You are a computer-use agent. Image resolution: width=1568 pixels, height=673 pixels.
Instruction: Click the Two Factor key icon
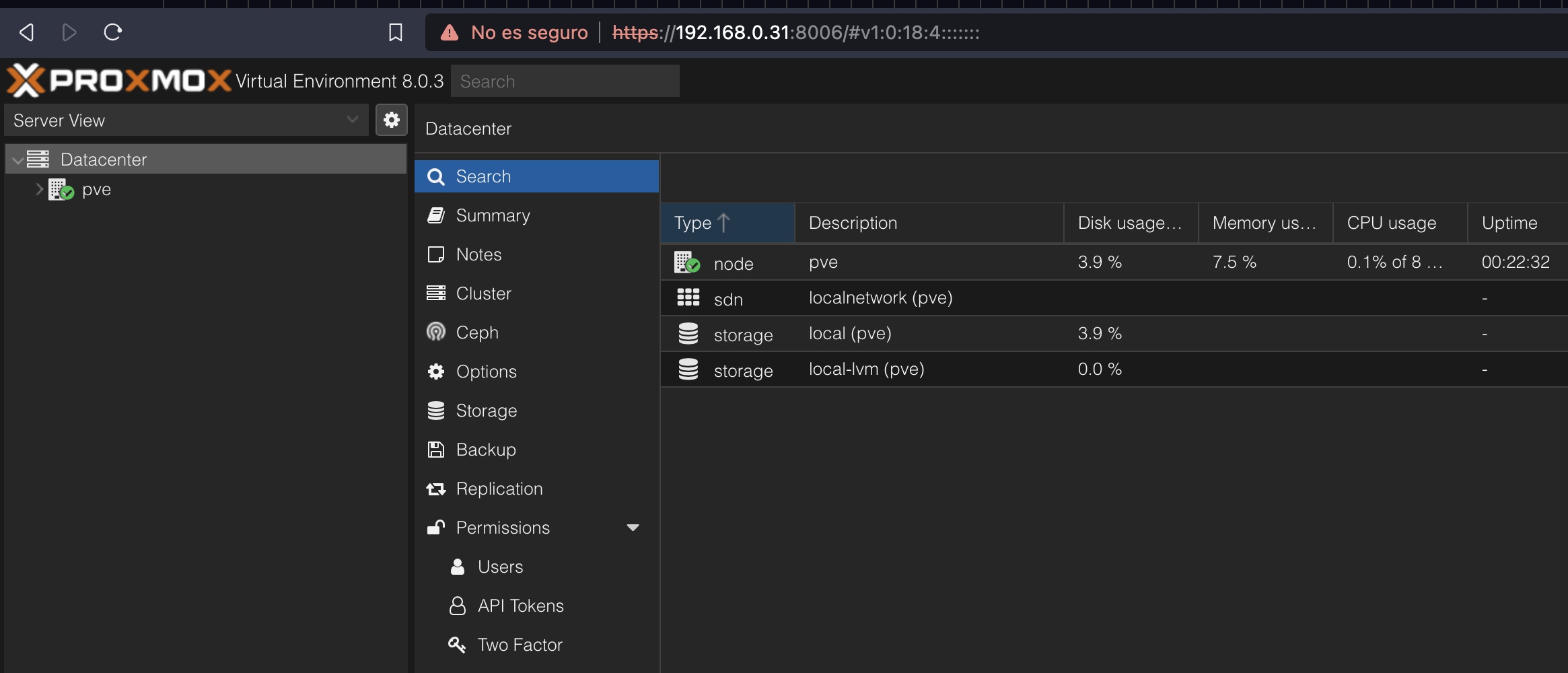pos(457,645)
